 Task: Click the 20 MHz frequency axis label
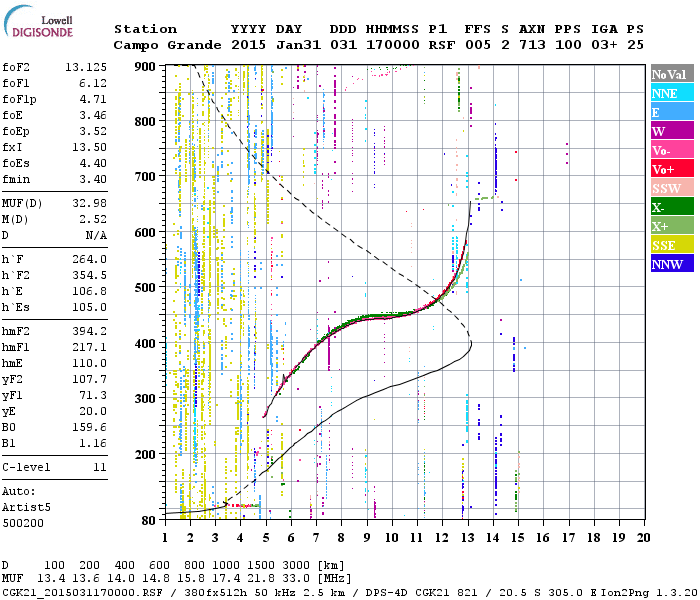[643, 538]
